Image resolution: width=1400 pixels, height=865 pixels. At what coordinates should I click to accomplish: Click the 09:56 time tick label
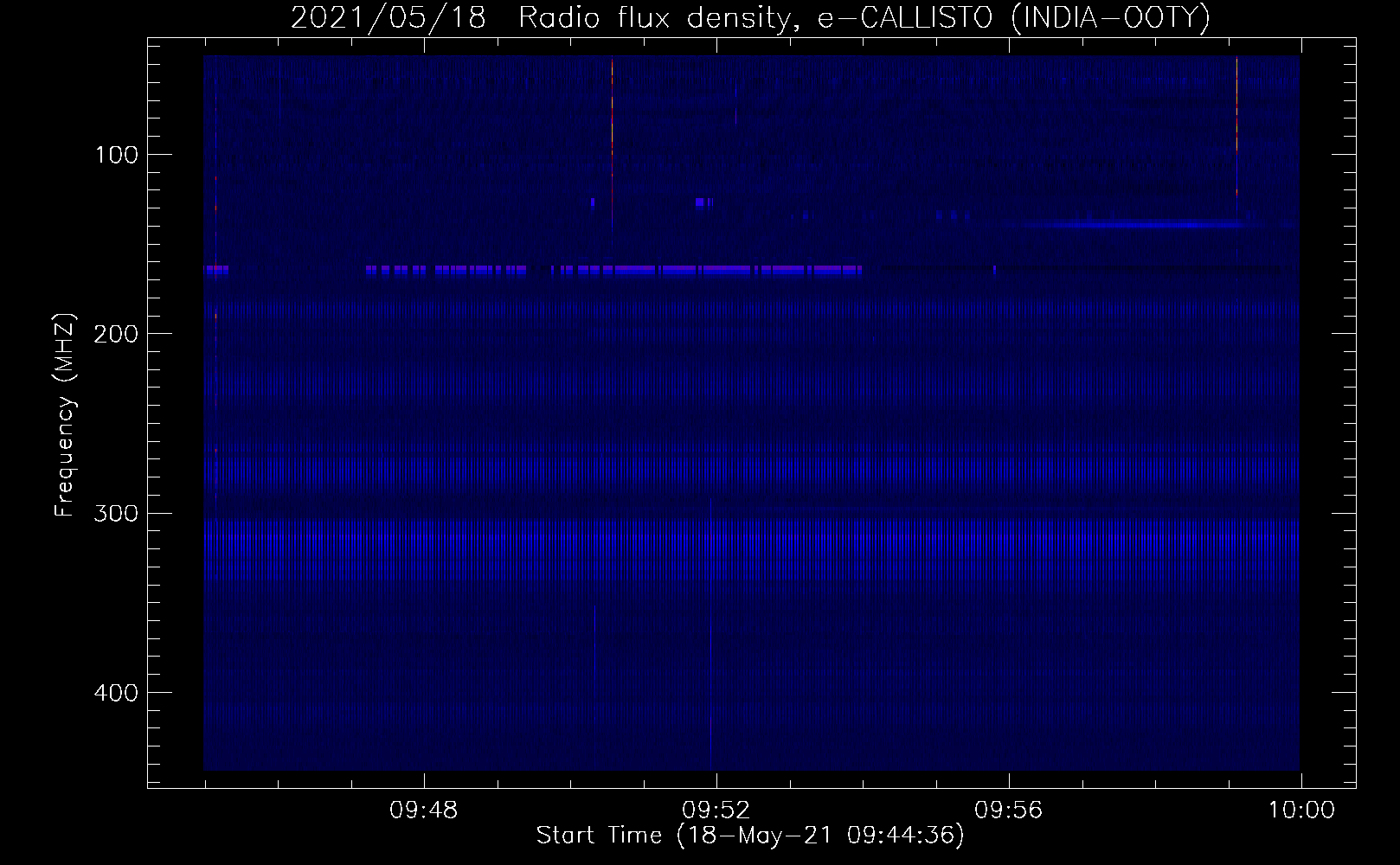click(1009, 811)
